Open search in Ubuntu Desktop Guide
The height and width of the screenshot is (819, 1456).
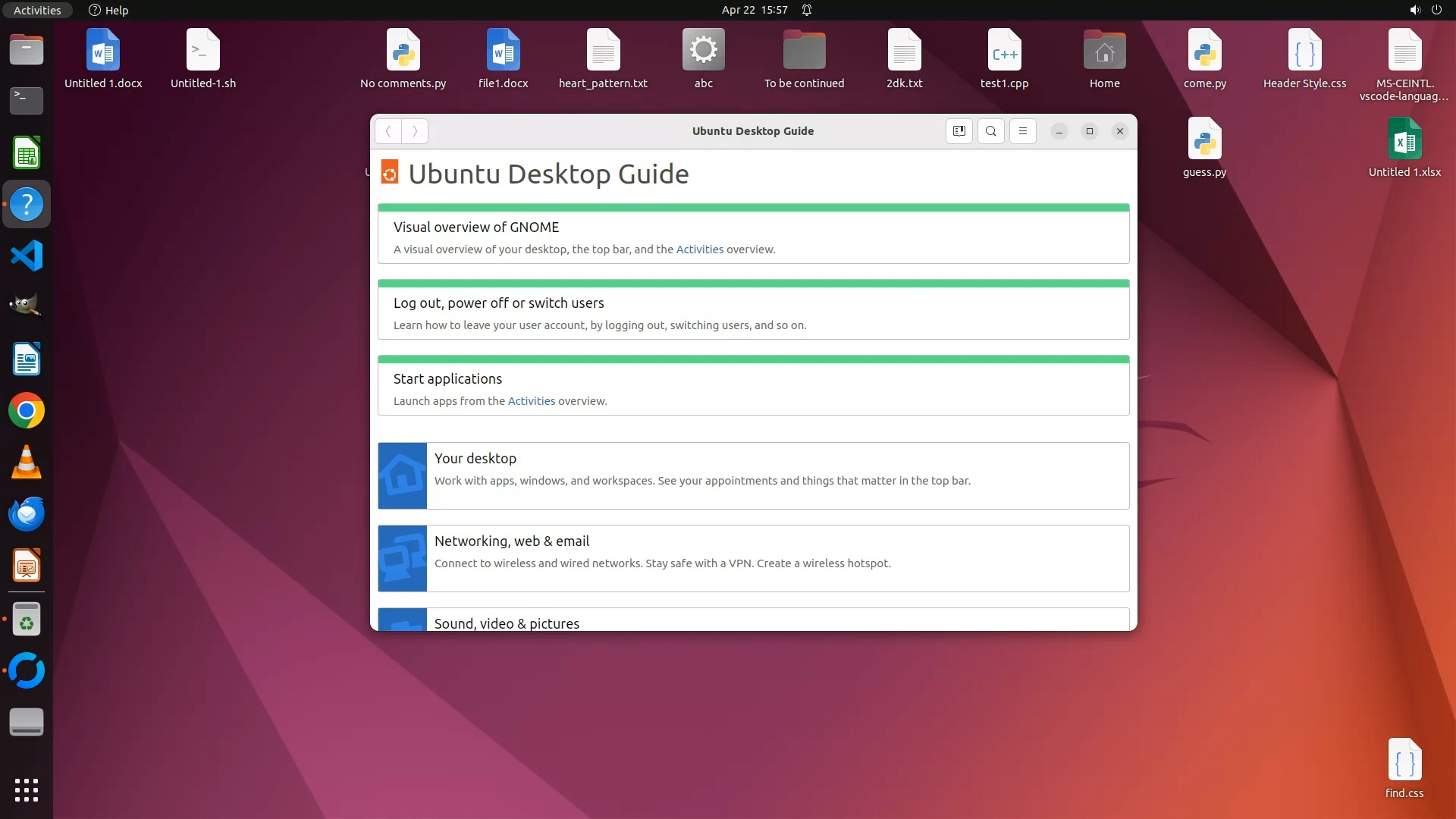[990, 131]
